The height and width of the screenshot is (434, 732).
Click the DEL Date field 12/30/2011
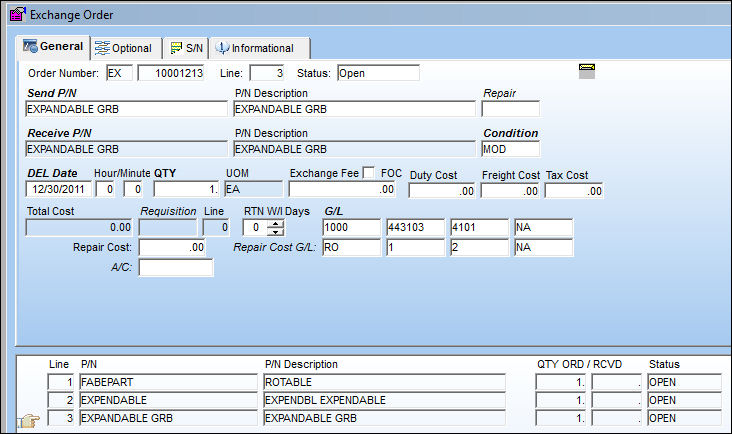(x=58, y=189)
